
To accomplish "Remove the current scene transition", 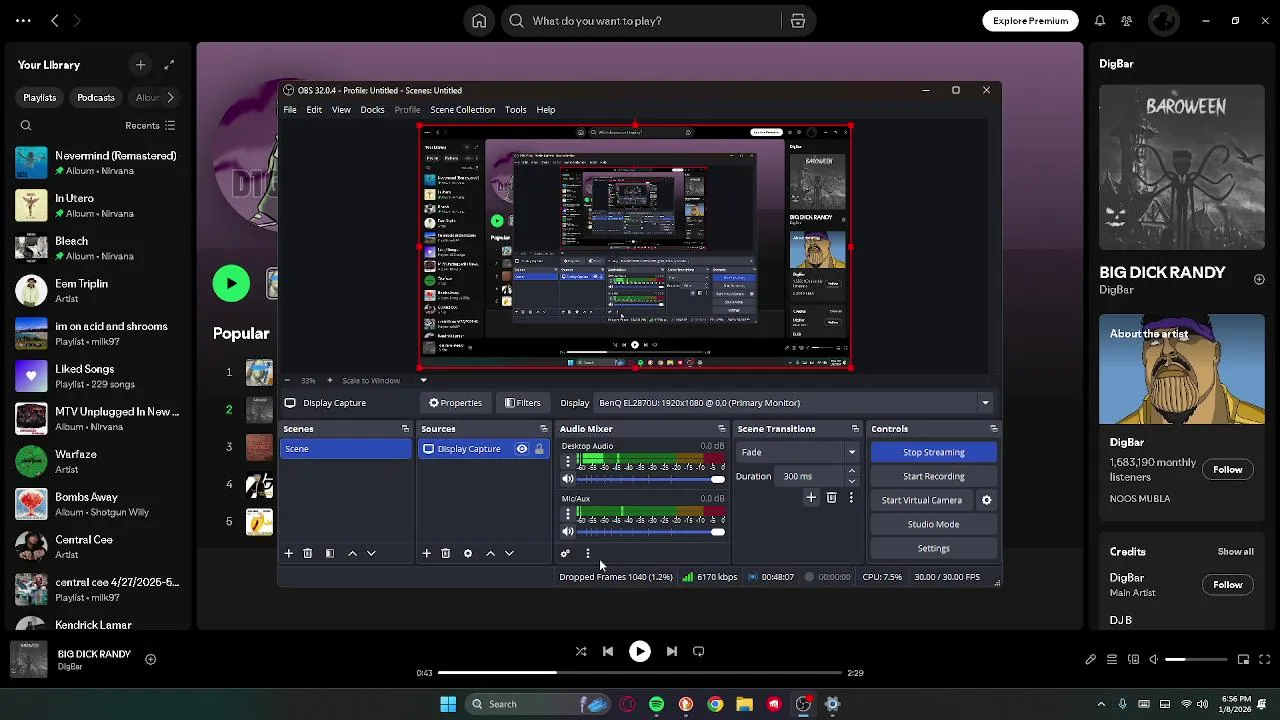I will click(x=831, y=497).
